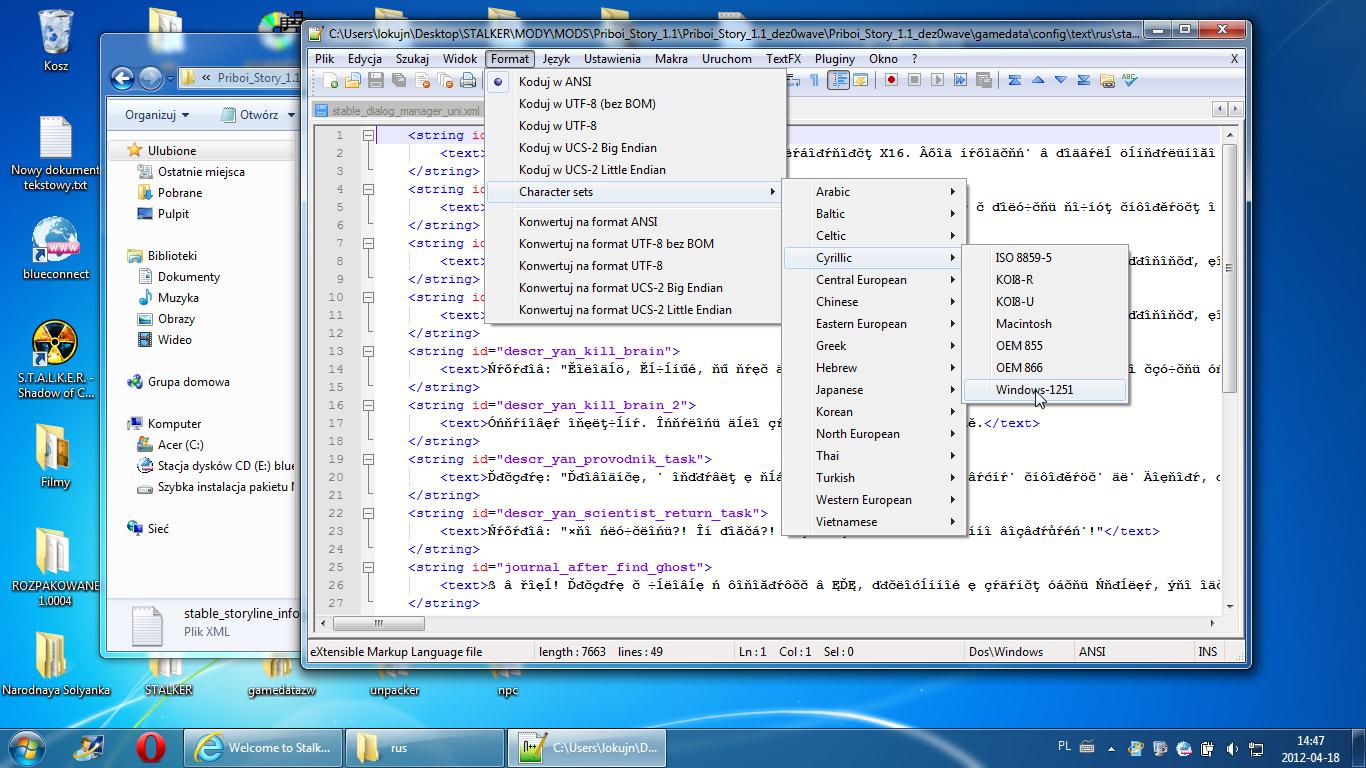Viewport: 1366px width, 768px height.
Task: Expand the Character sets submenu
Action: click(x=634, y=192)
